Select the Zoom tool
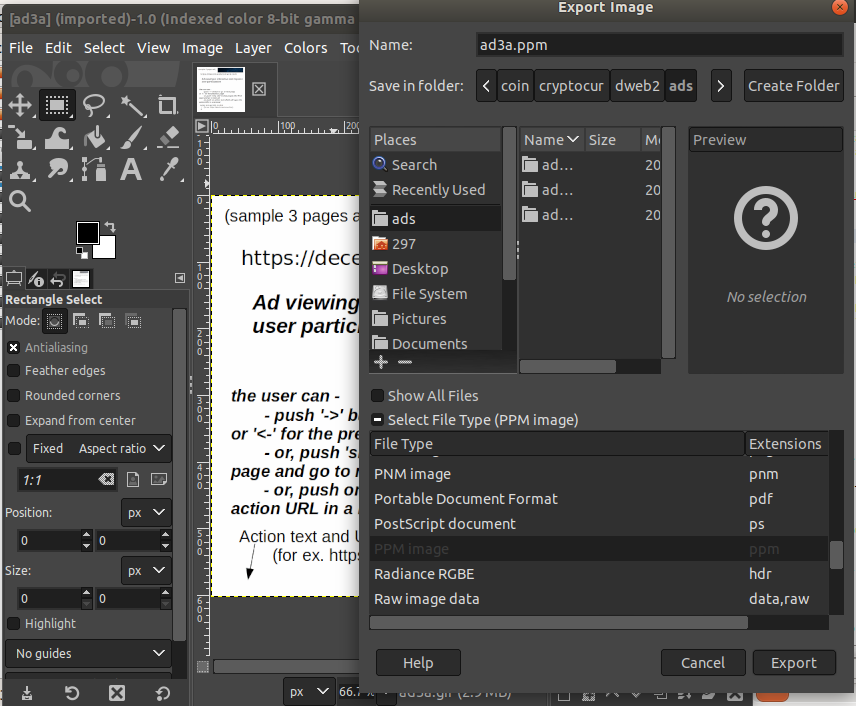This screenshot has width=856, height=706. point(21,200)
